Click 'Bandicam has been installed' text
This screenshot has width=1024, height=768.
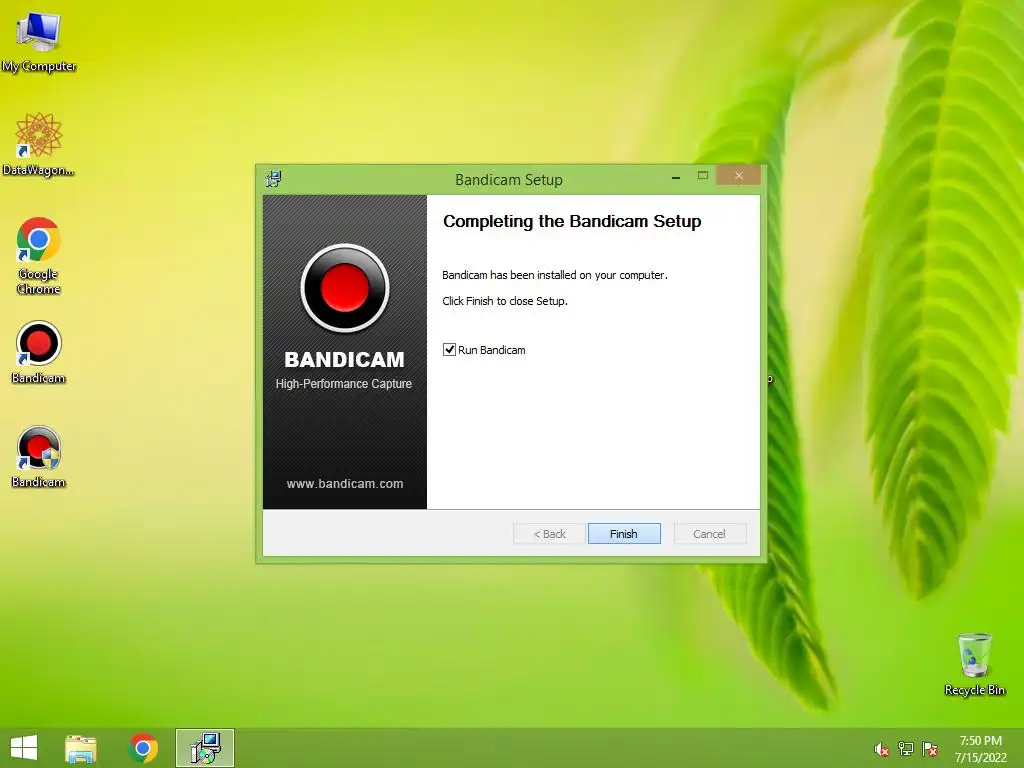pos(554,275)
